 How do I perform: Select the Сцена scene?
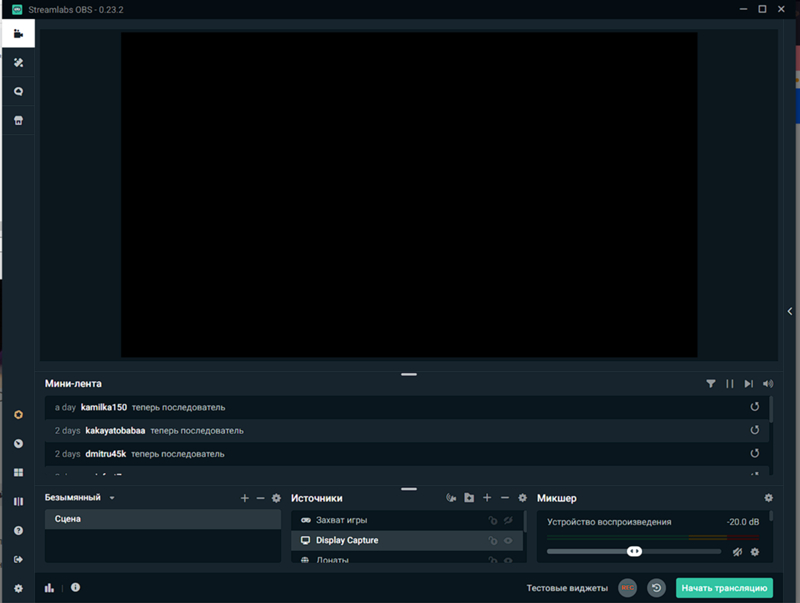[x=163, y=519]
